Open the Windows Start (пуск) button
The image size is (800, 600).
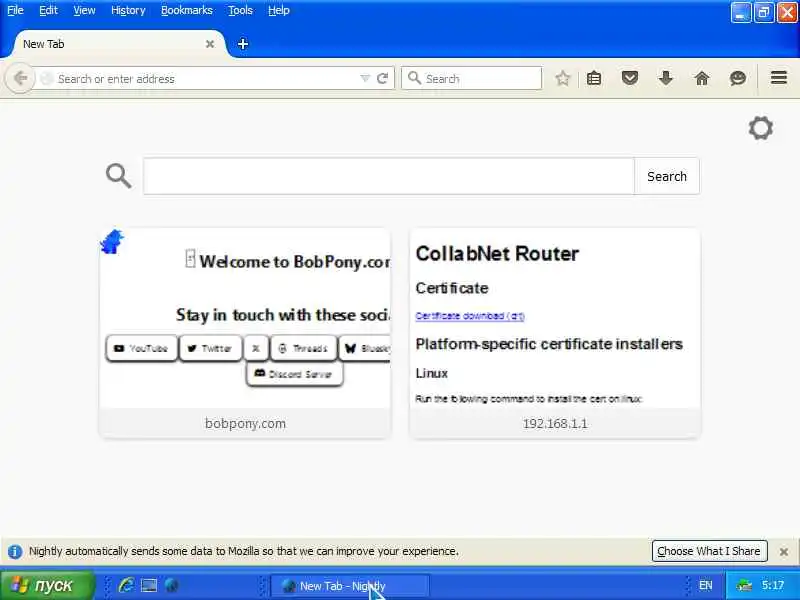pos(47,585)
